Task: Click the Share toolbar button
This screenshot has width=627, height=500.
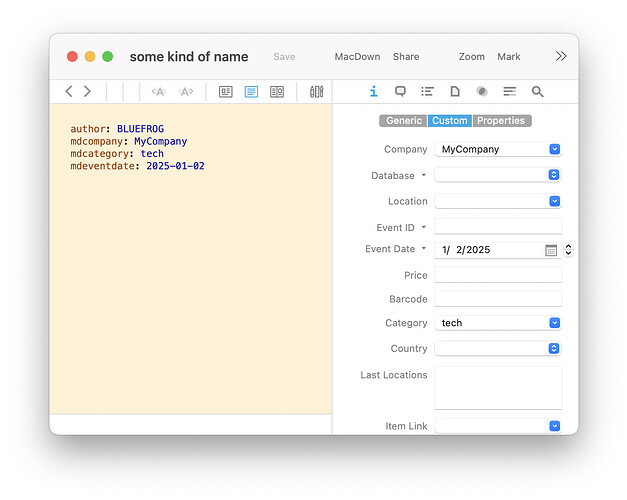Action: (x=406, y=57)
